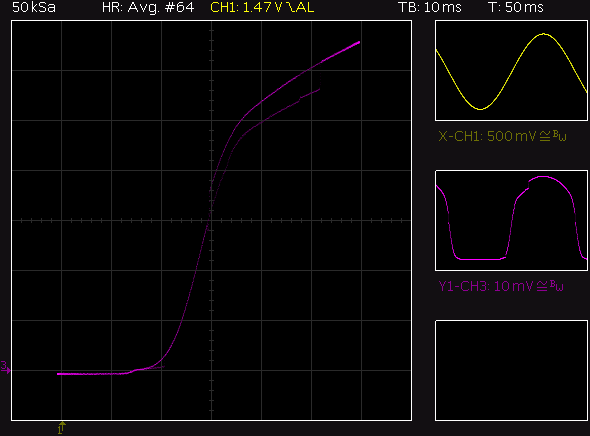Click the channel 1 trigger marker below the grid
590x436 pixels.
coord(62,428)
